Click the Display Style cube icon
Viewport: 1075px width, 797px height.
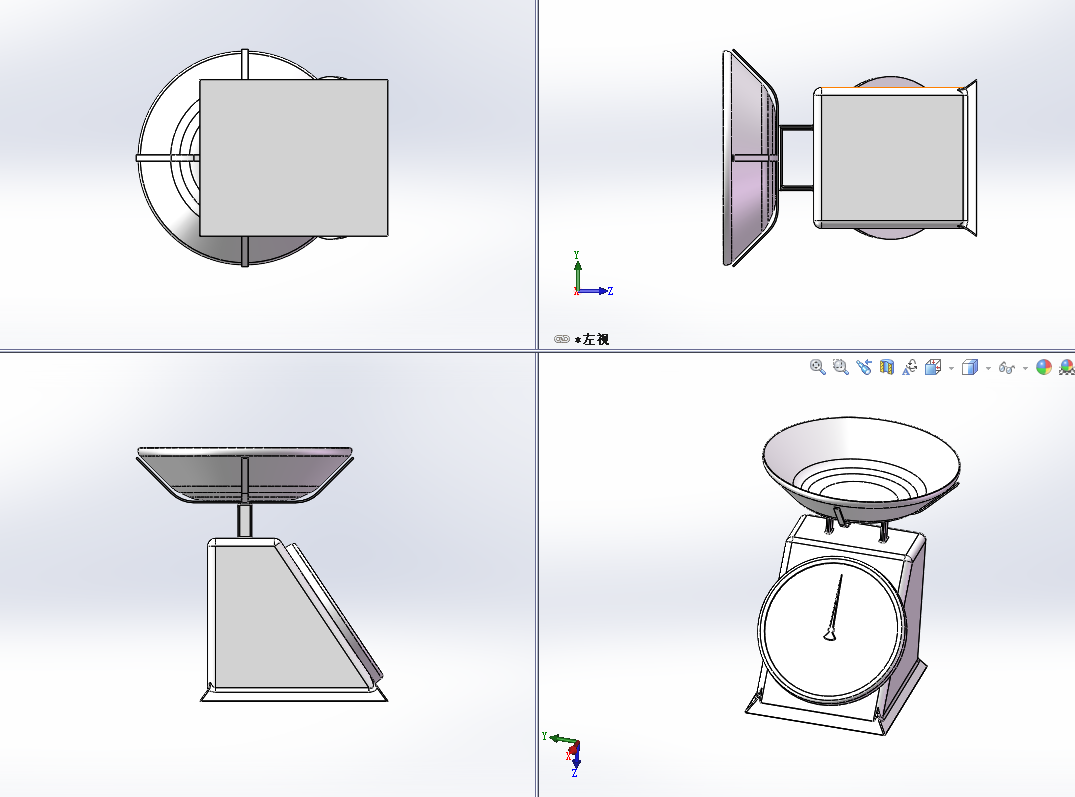pyautogui.click(x=969, y=367)
